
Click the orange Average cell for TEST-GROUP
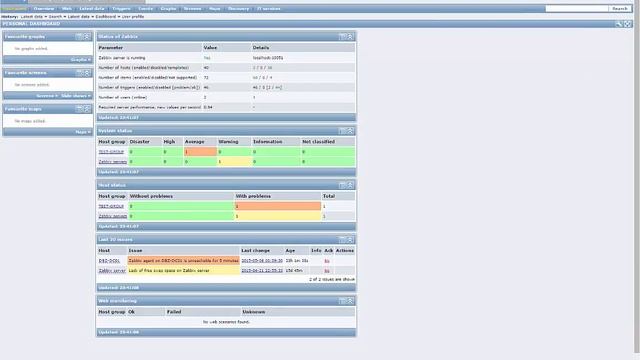point(200,152)
